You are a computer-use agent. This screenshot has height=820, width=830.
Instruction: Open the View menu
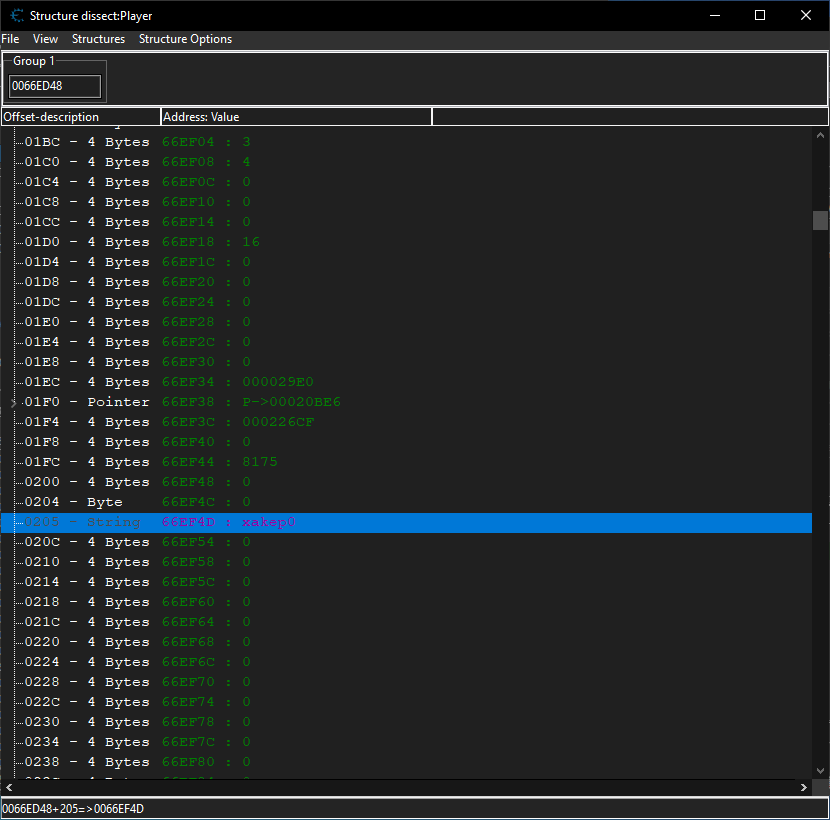pos(45,39)
